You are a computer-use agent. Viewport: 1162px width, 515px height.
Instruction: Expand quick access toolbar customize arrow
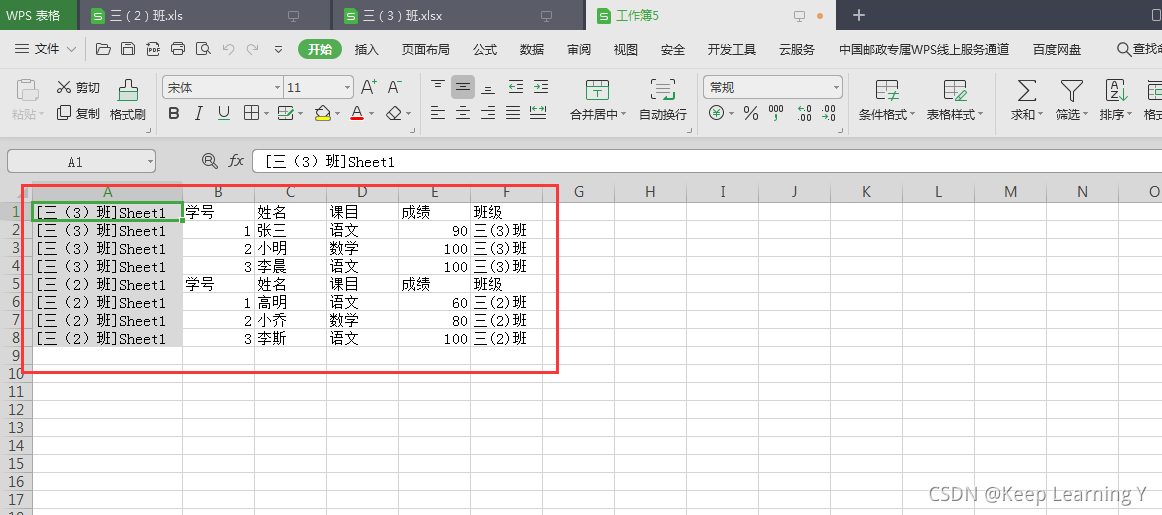pyautogui.click(x=279, y=50)
